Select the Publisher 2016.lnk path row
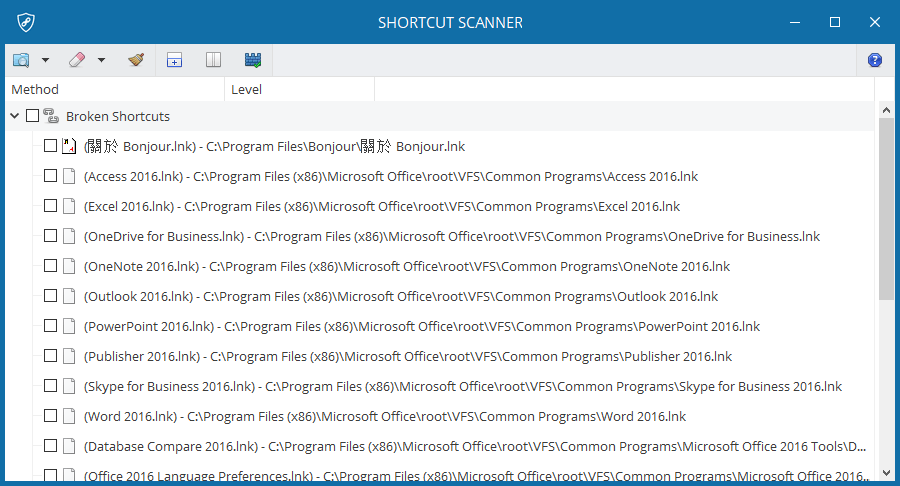 [x=408, y=356]
